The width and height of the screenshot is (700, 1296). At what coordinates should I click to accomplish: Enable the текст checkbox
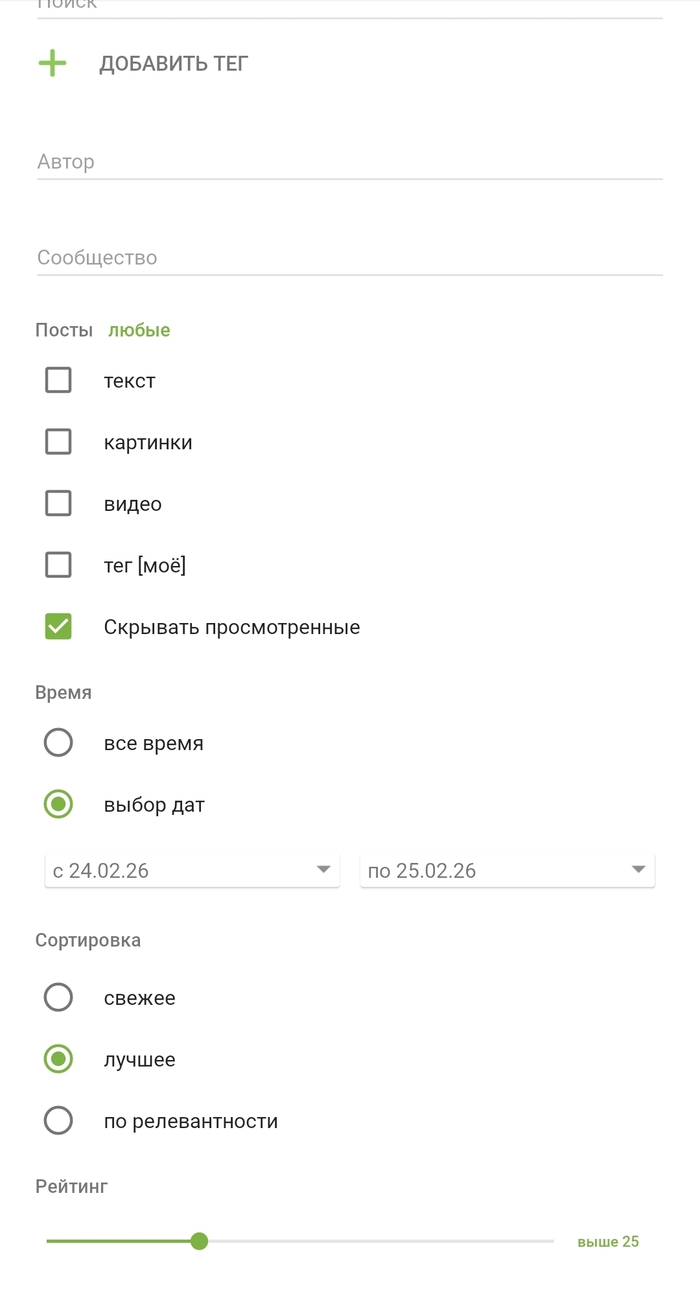click(58, 381)
